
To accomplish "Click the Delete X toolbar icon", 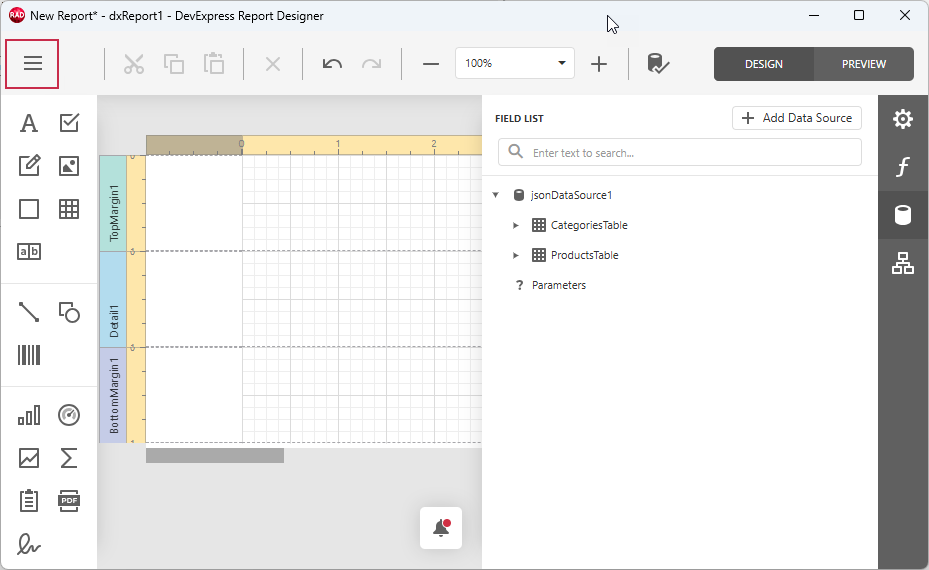I will click(x=273, y=63).
